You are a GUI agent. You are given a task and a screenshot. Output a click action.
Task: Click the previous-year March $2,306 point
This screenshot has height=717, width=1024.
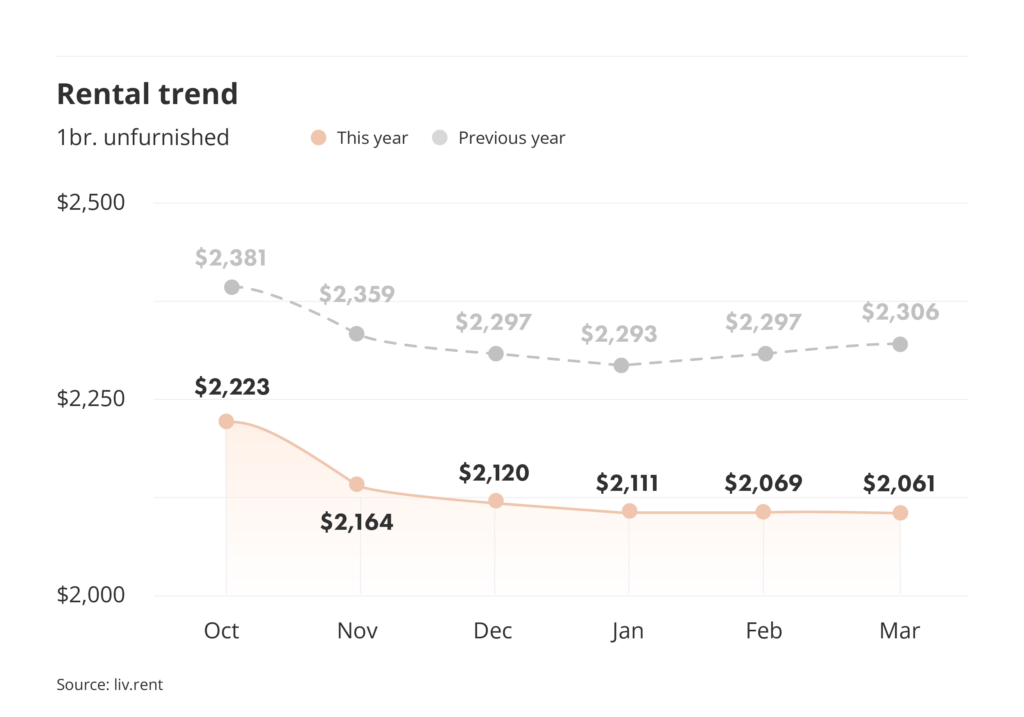900,344
